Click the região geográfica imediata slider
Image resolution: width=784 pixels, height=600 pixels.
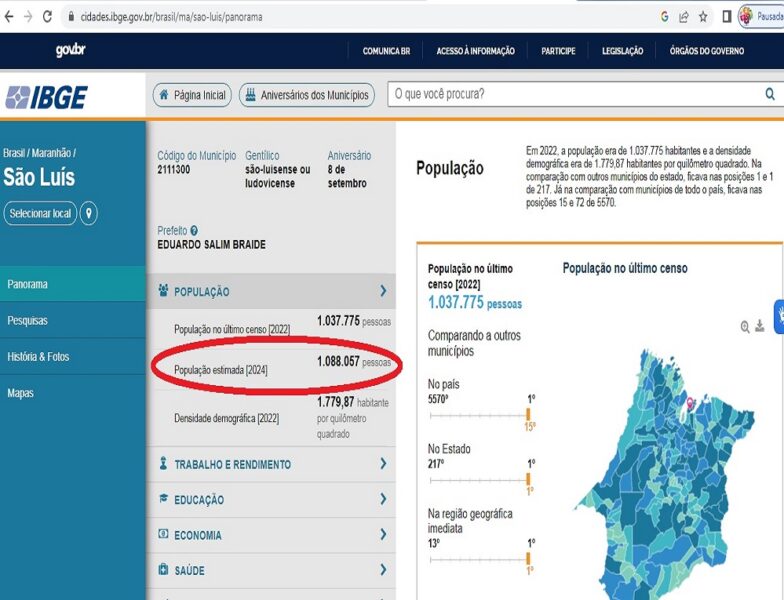point(480,560)
